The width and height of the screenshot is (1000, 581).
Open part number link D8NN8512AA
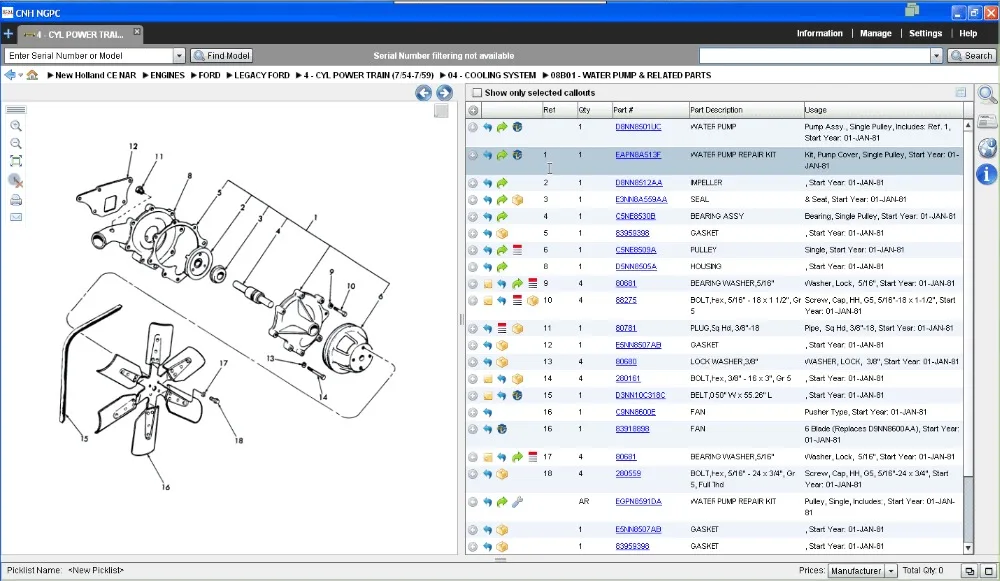point(638,183)
